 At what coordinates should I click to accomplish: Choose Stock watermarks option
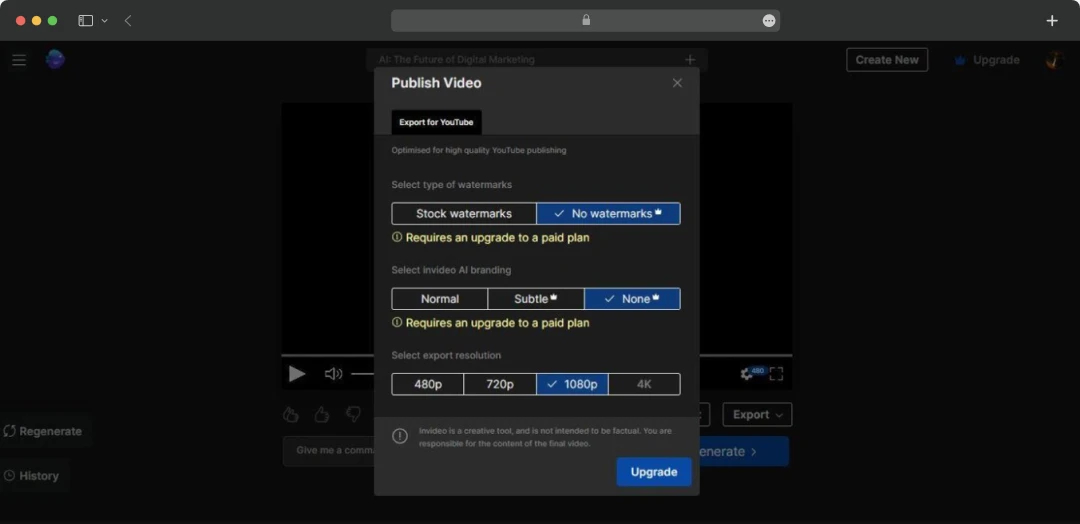point(464,213)
